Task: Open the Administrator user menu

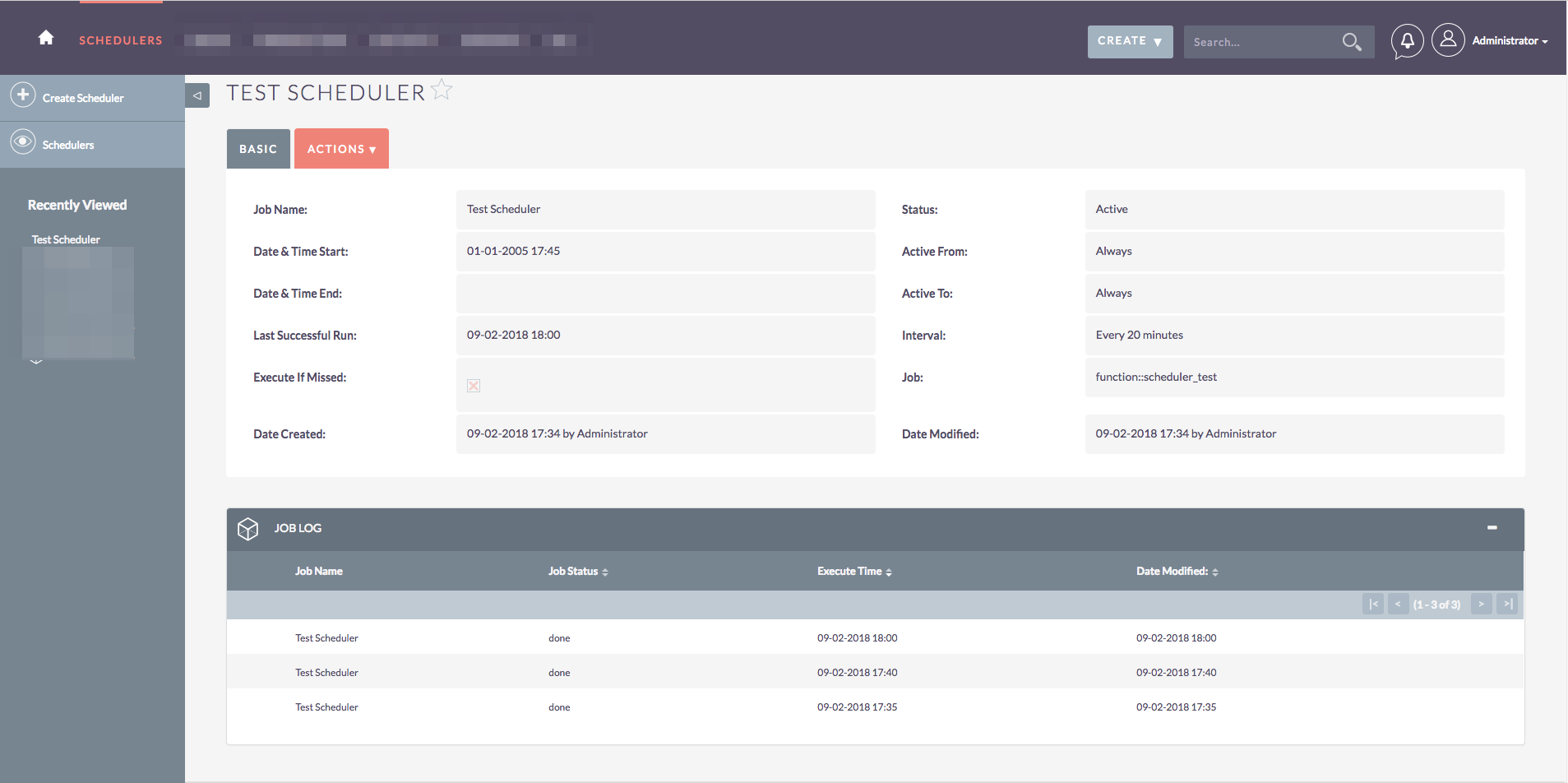Action: [1510, 40]
